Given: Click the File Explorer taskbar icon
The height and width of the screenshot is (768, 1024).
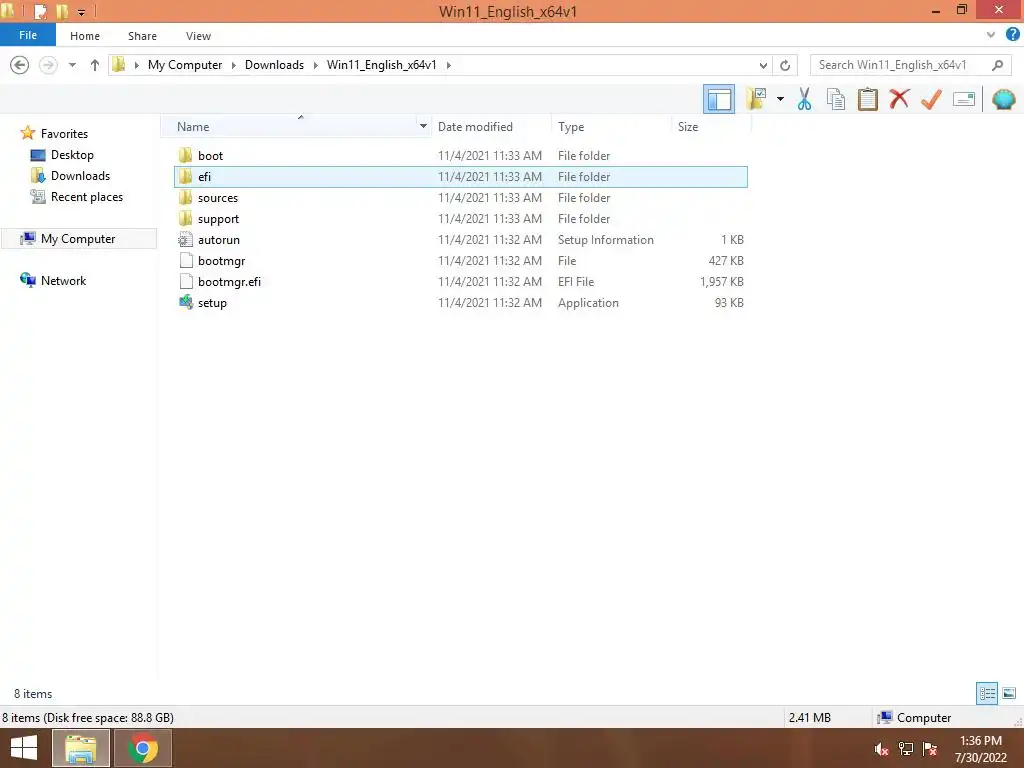Looking at the screenshot, I should click(x=80, y=748).
